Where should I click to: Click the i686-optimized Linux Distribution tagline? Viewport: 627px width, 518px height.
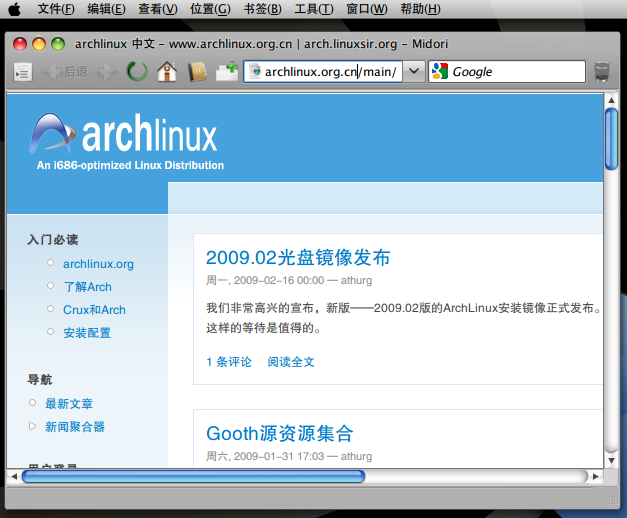click(130, 165)
